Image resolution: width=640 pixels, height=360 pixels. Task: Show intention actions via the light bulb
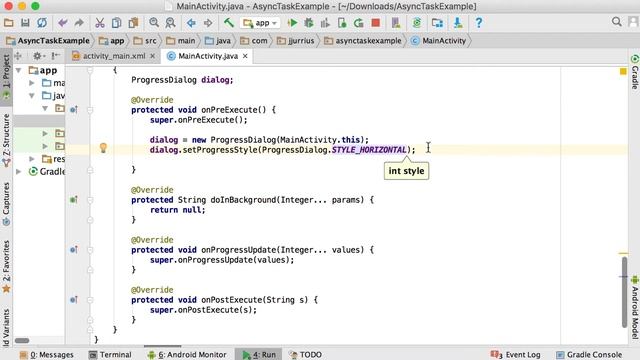[103, 148]
